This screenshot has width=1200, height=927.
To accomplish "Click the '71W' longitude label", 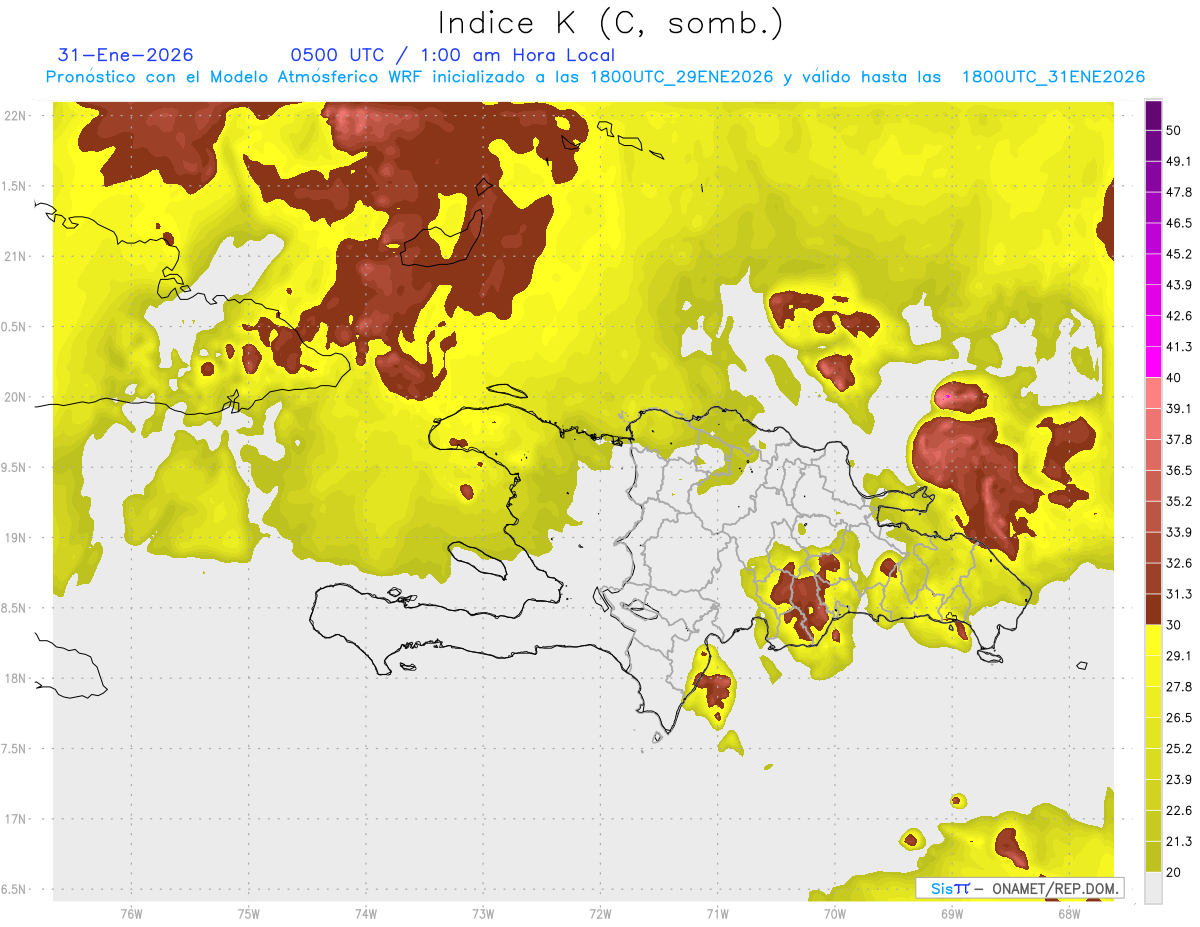I will click(x=717, y=913).
